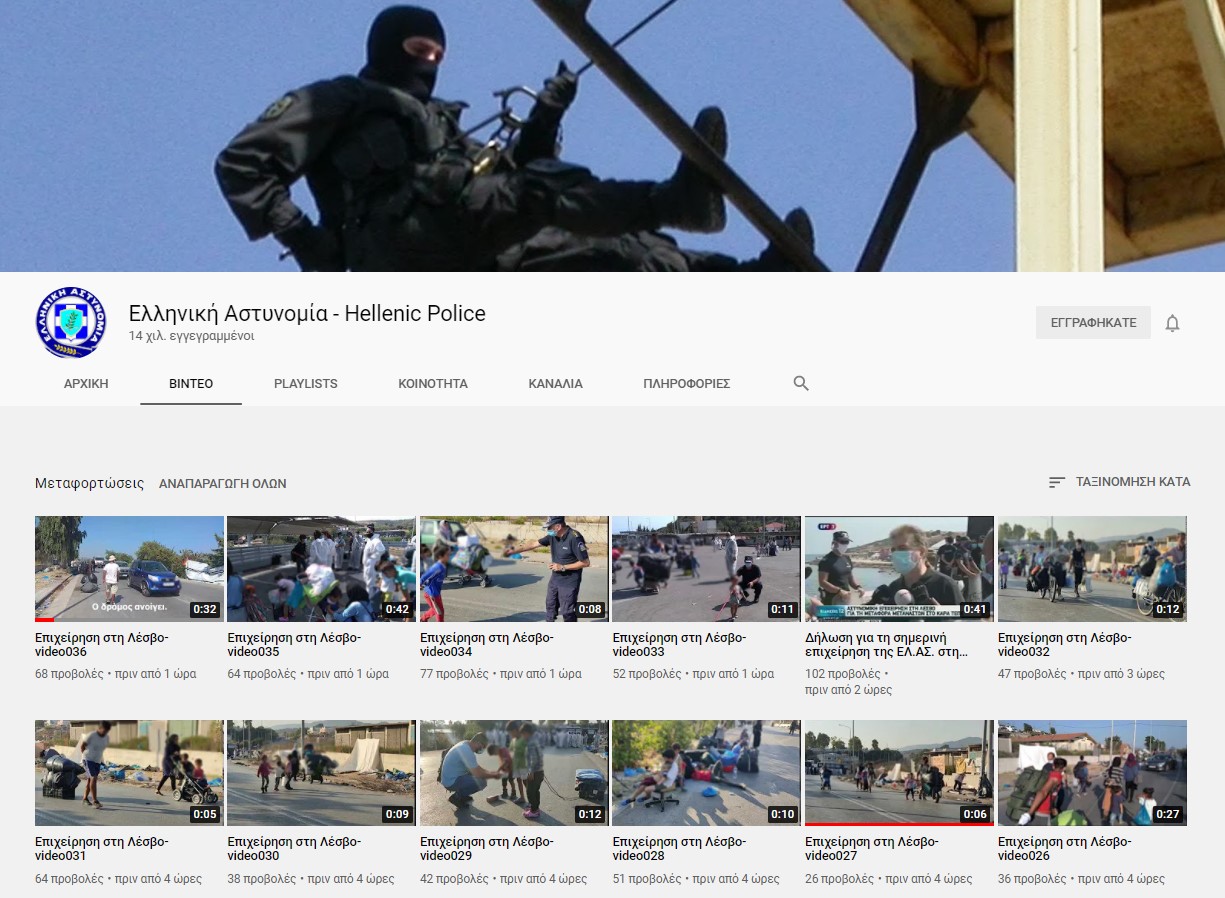Image resolution: width=1225 pixels, height=898 pixels.
Task: Toggle the ΕΓΓΡΑΦΗΚΑΤΕ subscription button
Action: pos(1092,323)
